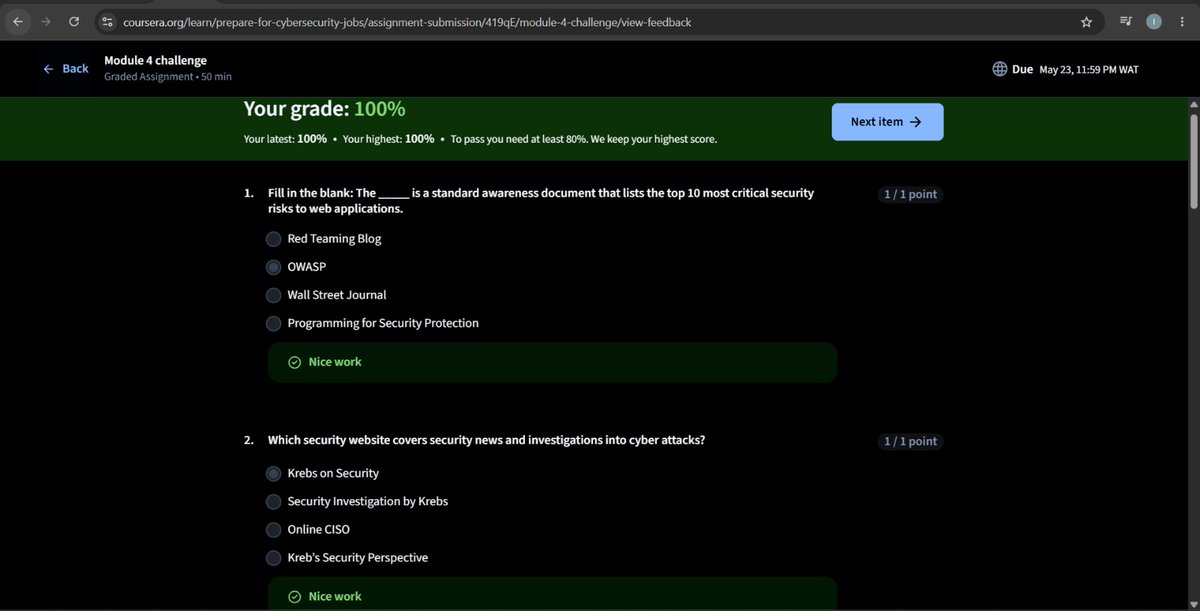Bookmark this page with star icon
The image size is (1200, 611).
[x=1086, y=21]
